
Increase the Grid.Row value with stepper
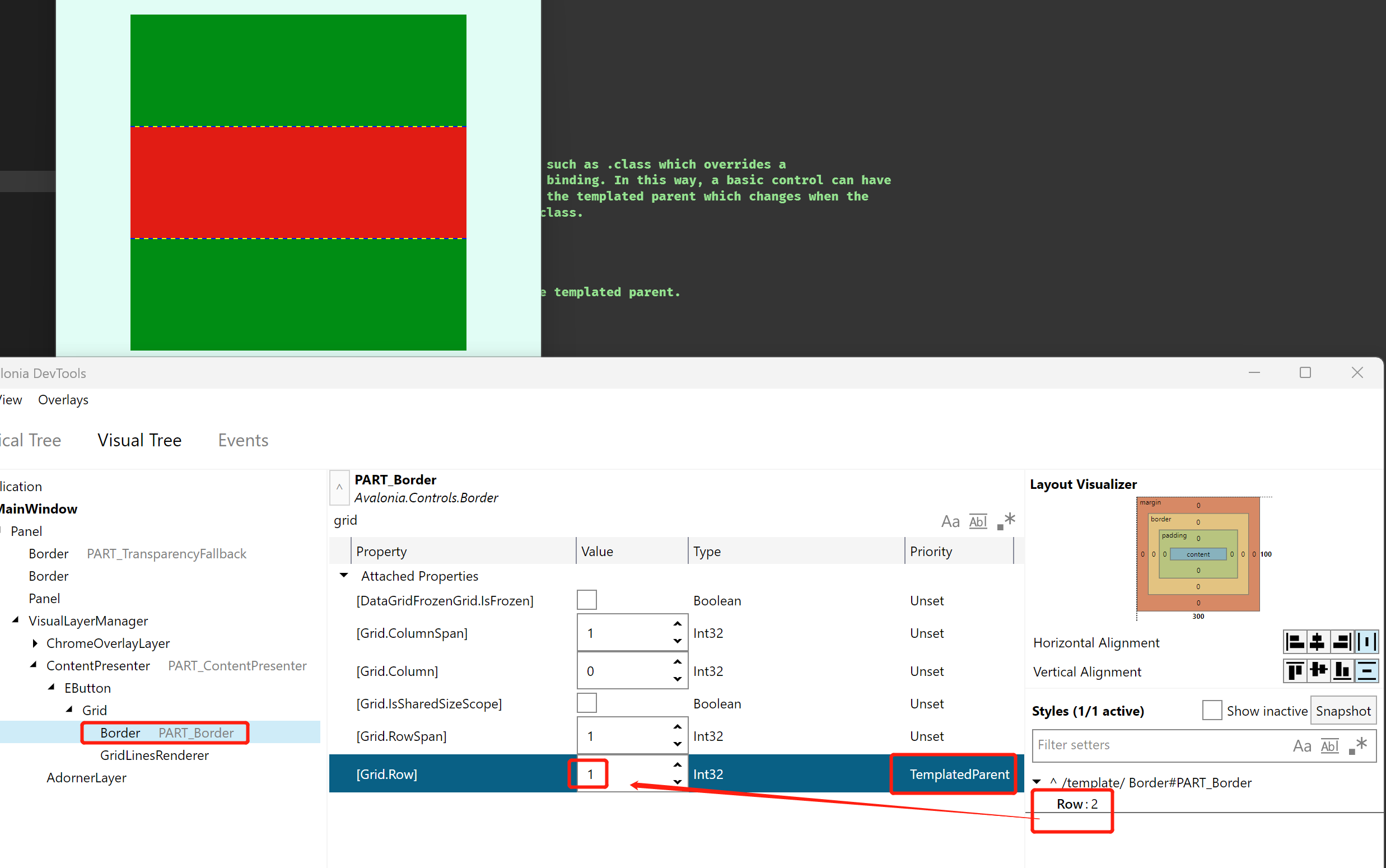pos(677,766)
